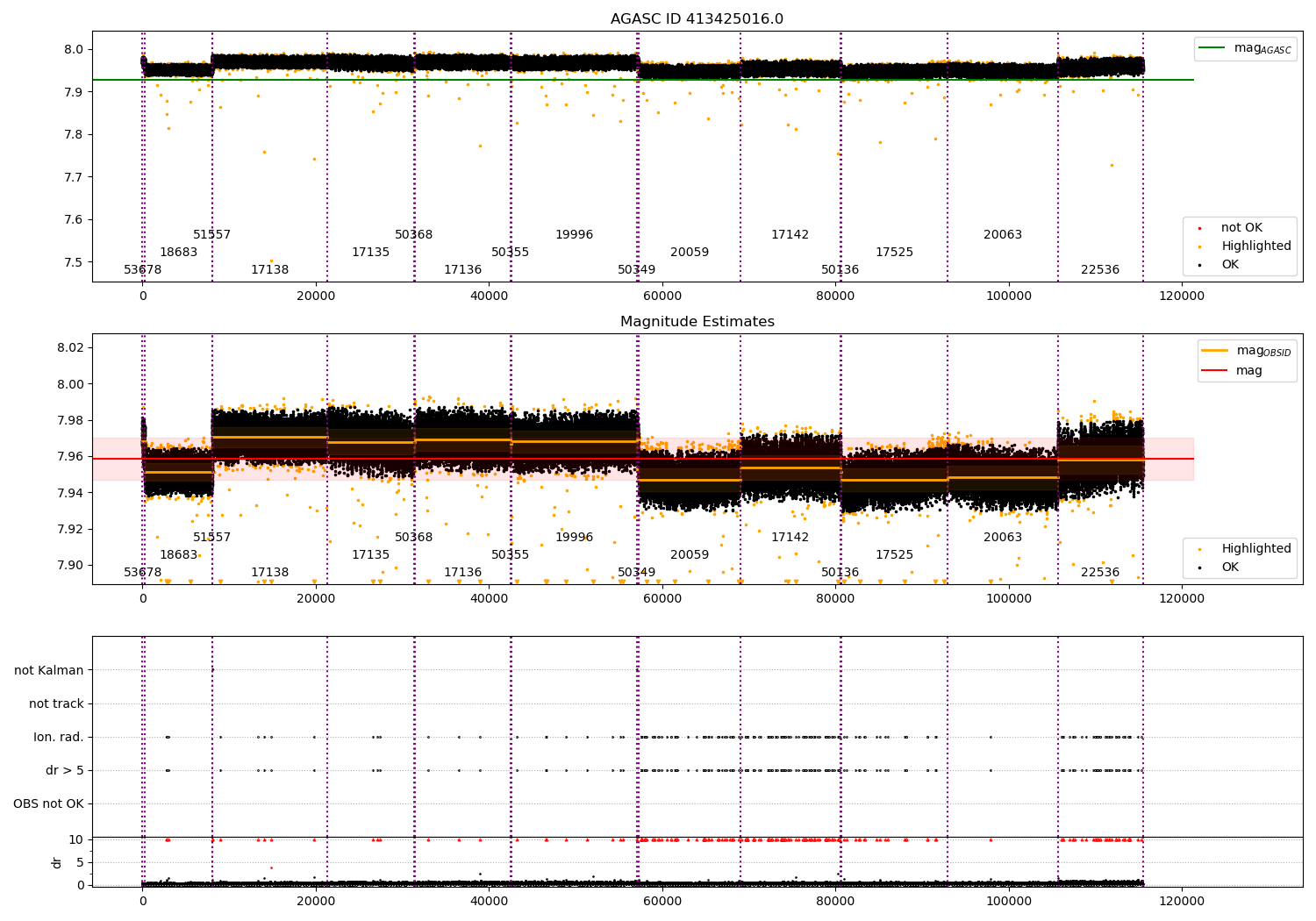Viewport: 1316px width, 921px height.
Task: Click obsid 17135 in Magnitude Estimates plot
Action: click(x=370, y=555)
